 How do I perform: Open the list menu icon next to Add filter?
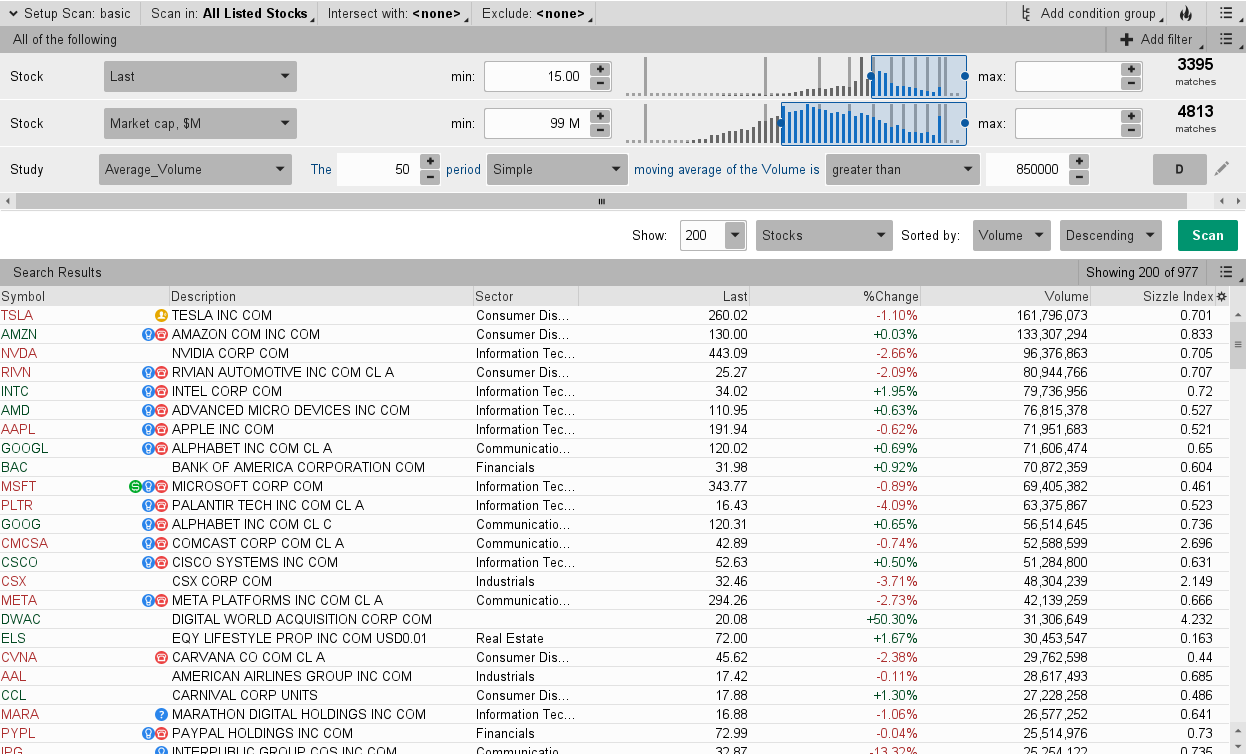point(1226,39)
